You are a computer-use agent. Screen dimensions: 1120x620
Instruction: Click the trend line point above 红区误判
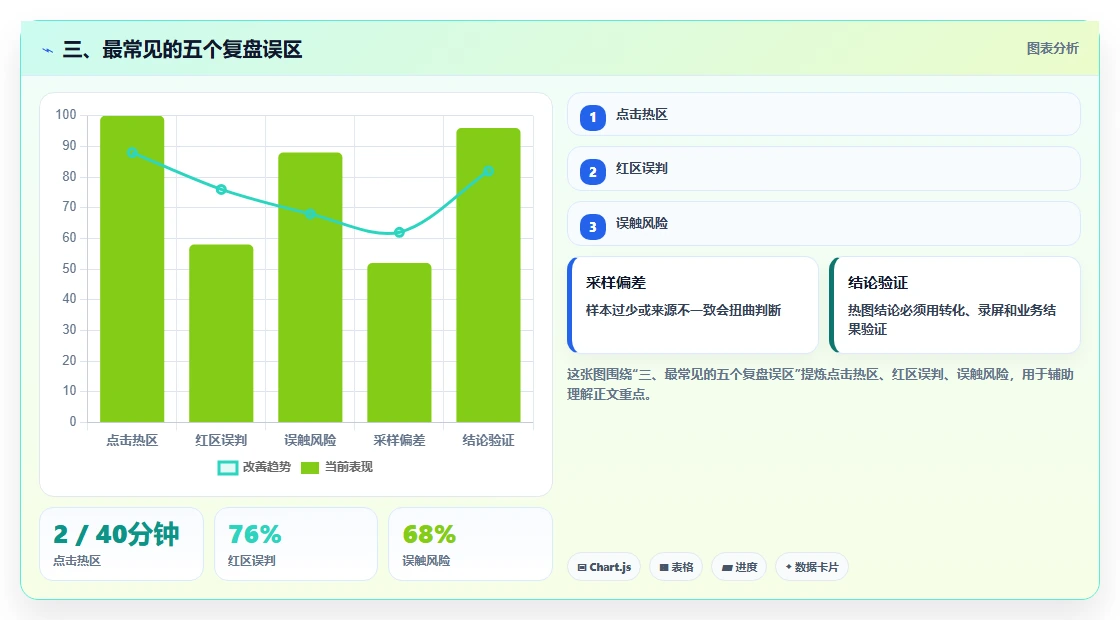click(x=221, y=189)
